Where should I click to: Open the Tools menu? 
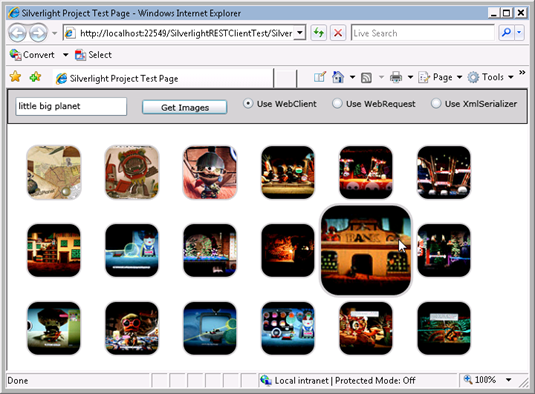click(x=491, y=77)
